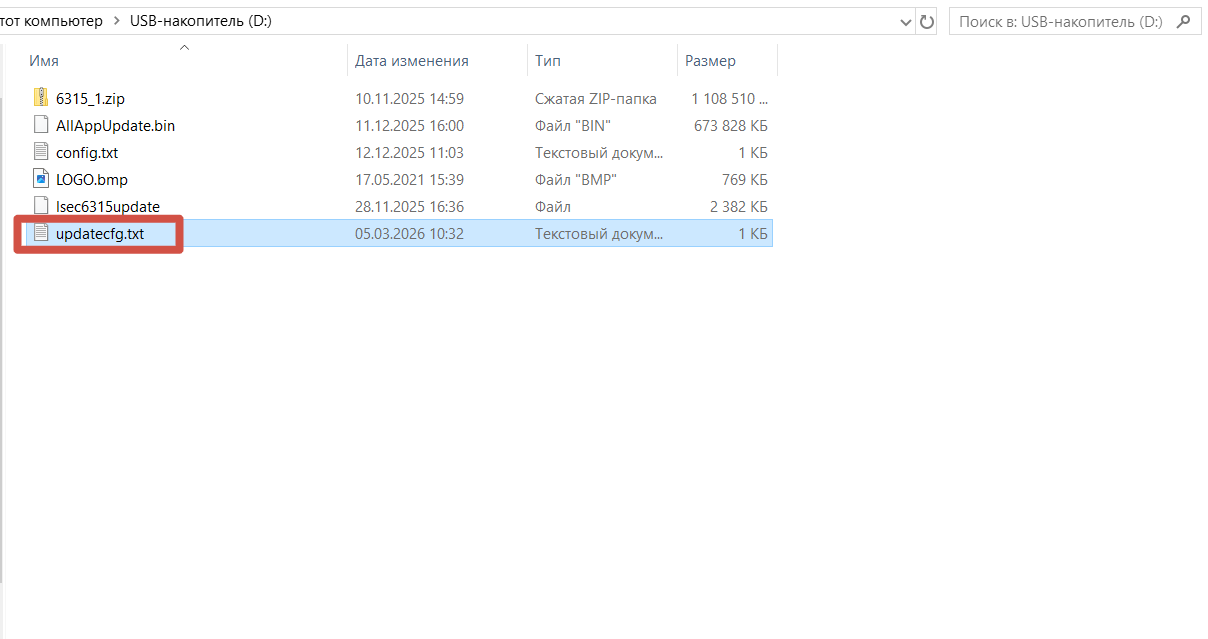Viewport: 1208px width, 639px height.
Task: Select the AllAppUpdate.bin file icon
Action: pos(41,125)
